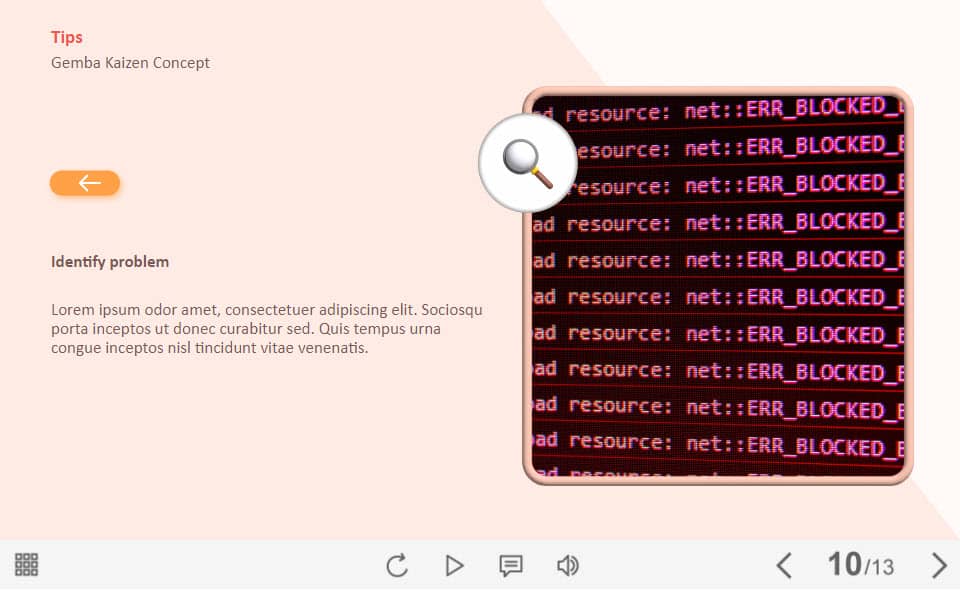The height and width of the screenshot is (590, 960).
Task: Replay the current slide
Action: [397, 566]
